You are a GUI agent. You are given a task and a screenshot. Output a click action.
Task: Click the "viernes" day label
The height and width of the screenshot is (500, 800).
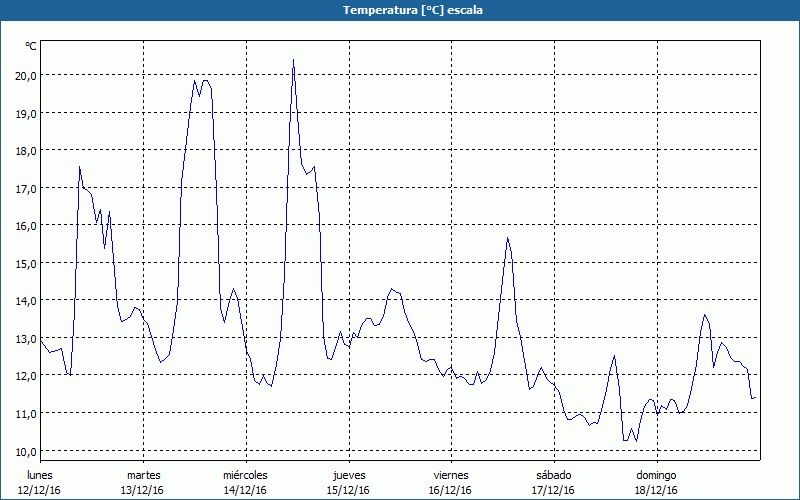tap(451, 474)
